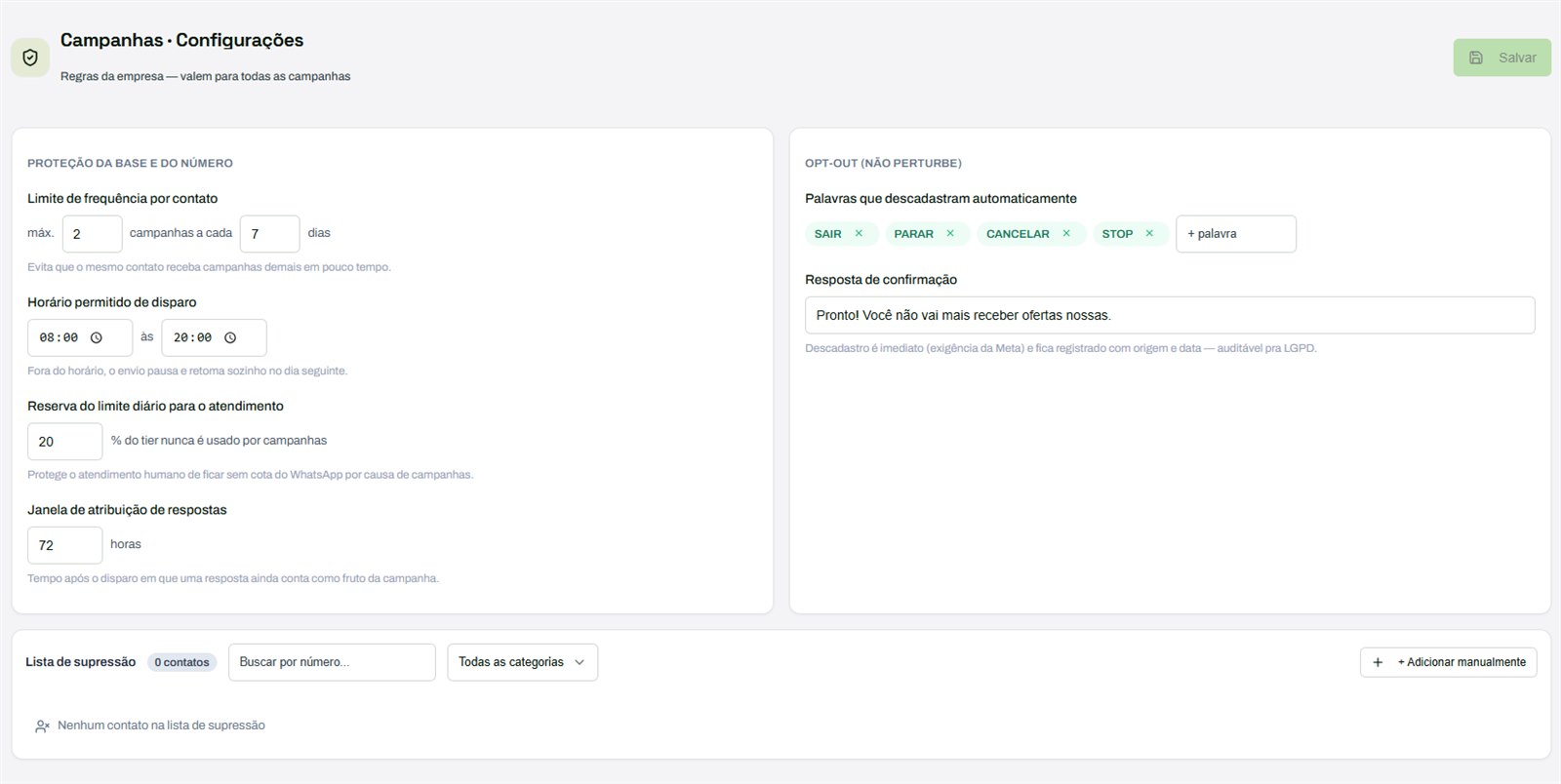This screenshot has width=1561, height=784.
Task: Click Nenhum contato na lista de supressão text
Action: [161, 725]
